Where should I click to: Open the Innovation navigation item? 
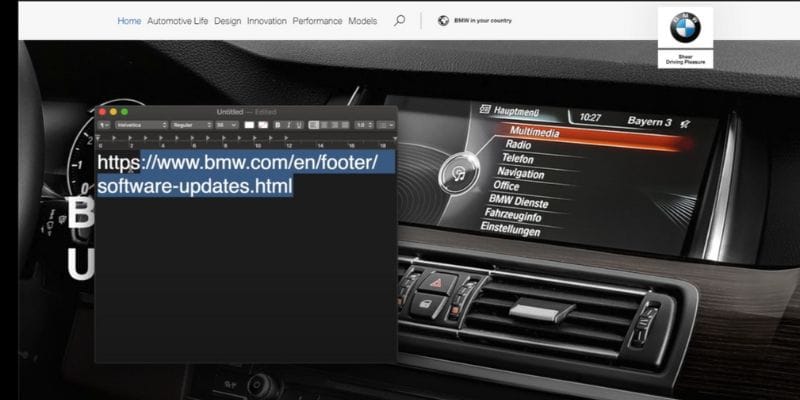[267, 21]
